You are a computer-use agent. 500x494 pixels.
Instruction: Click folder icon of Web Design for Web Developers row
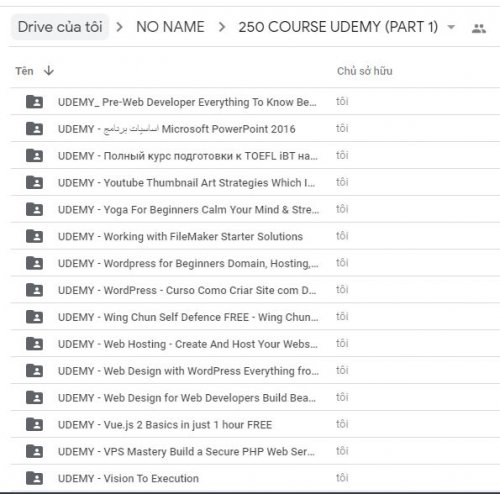coord(34,397)
